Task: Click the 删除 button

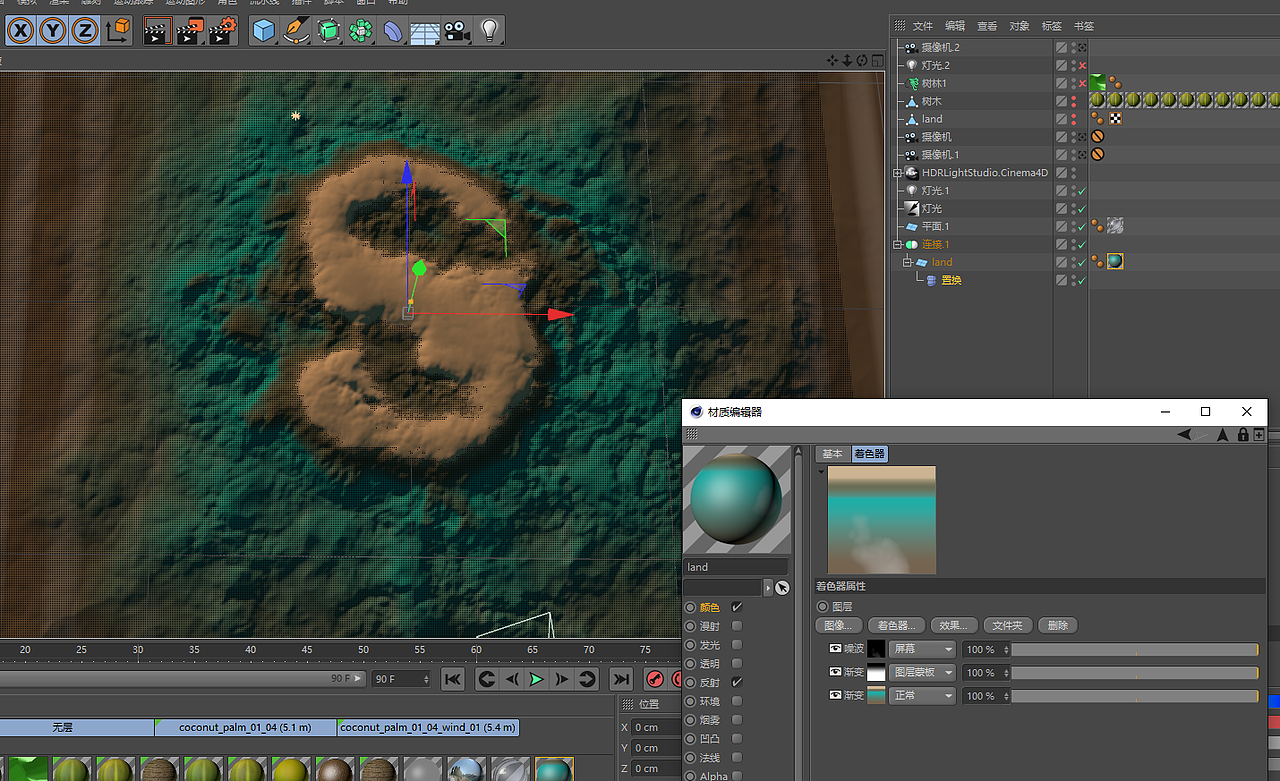Action: click(x=1058, y=626)
